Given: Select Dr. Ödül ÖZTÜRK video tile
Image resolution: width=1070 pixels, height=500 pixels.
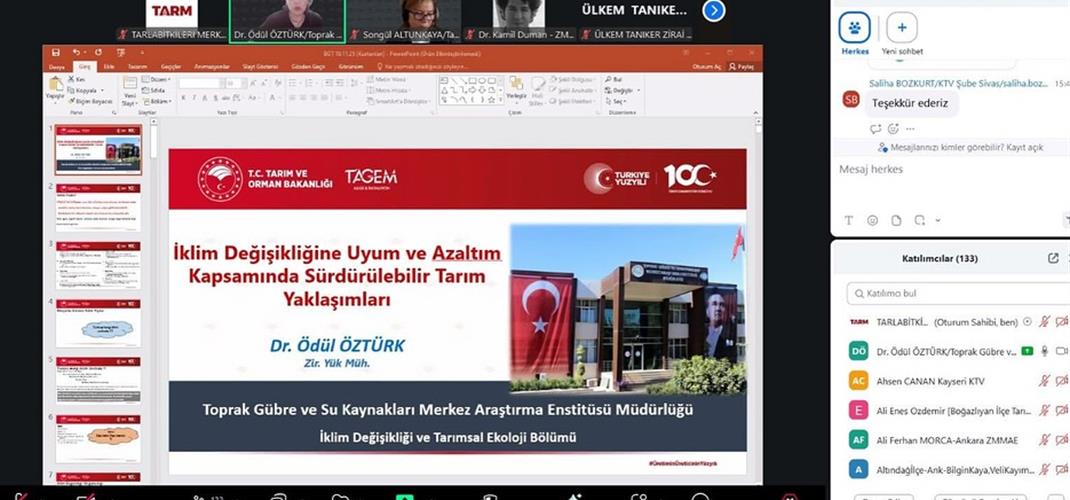Looking at the screenshot, I should click(287, 20).
